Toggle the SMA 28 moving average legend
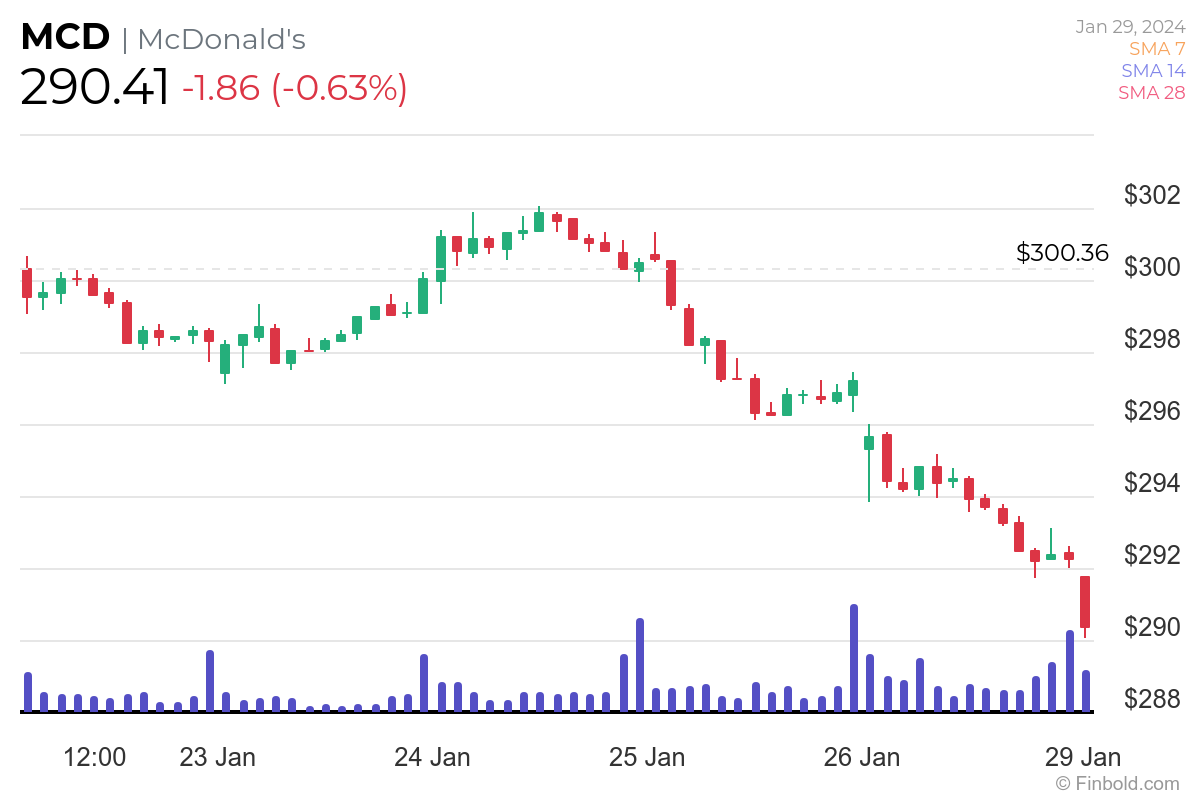Screen dimensions: 1200x800 (1152, 92)
